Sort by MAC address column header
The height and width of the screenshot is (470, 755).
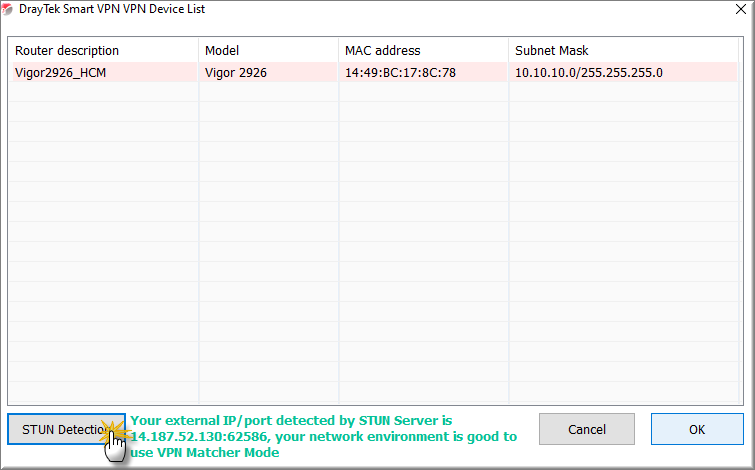click(x=423, y=51)
